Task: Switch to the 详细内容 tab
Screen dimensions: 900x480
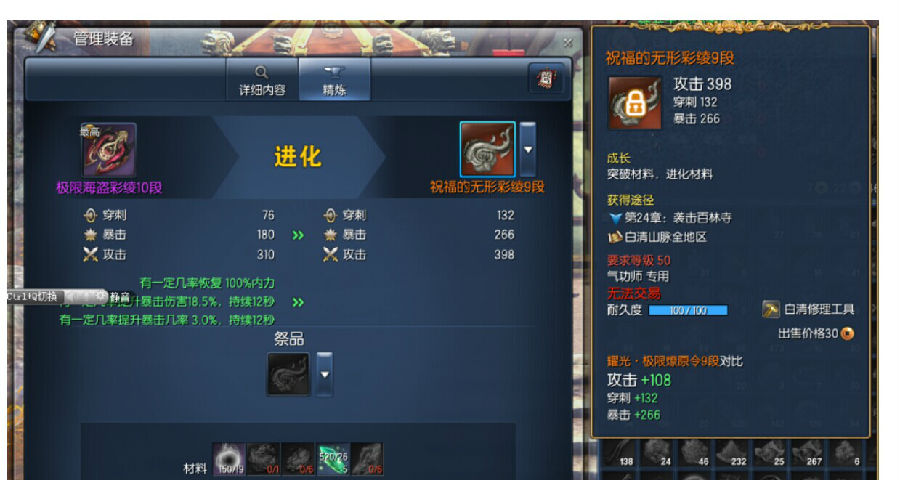Action: pos(262,80)
